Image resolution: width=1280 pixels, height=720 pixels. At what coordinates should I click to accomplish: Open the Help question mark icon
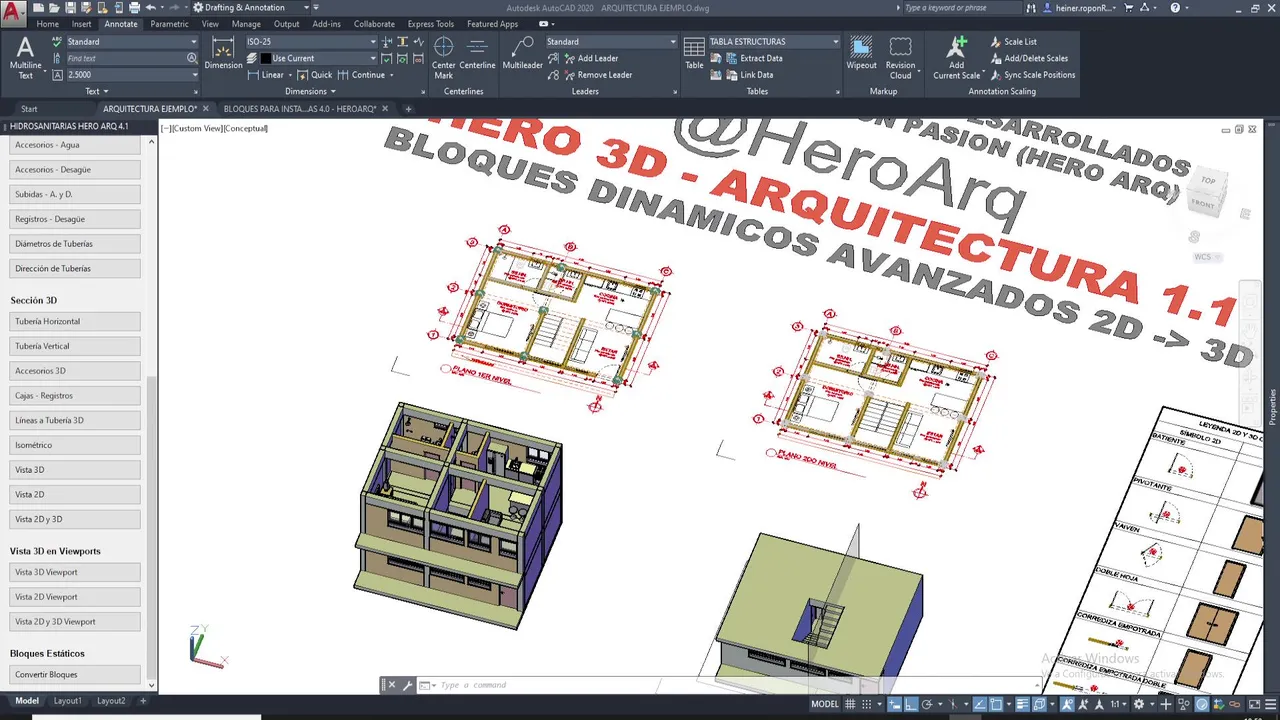pyautogui.click(x=1176, y=7)
